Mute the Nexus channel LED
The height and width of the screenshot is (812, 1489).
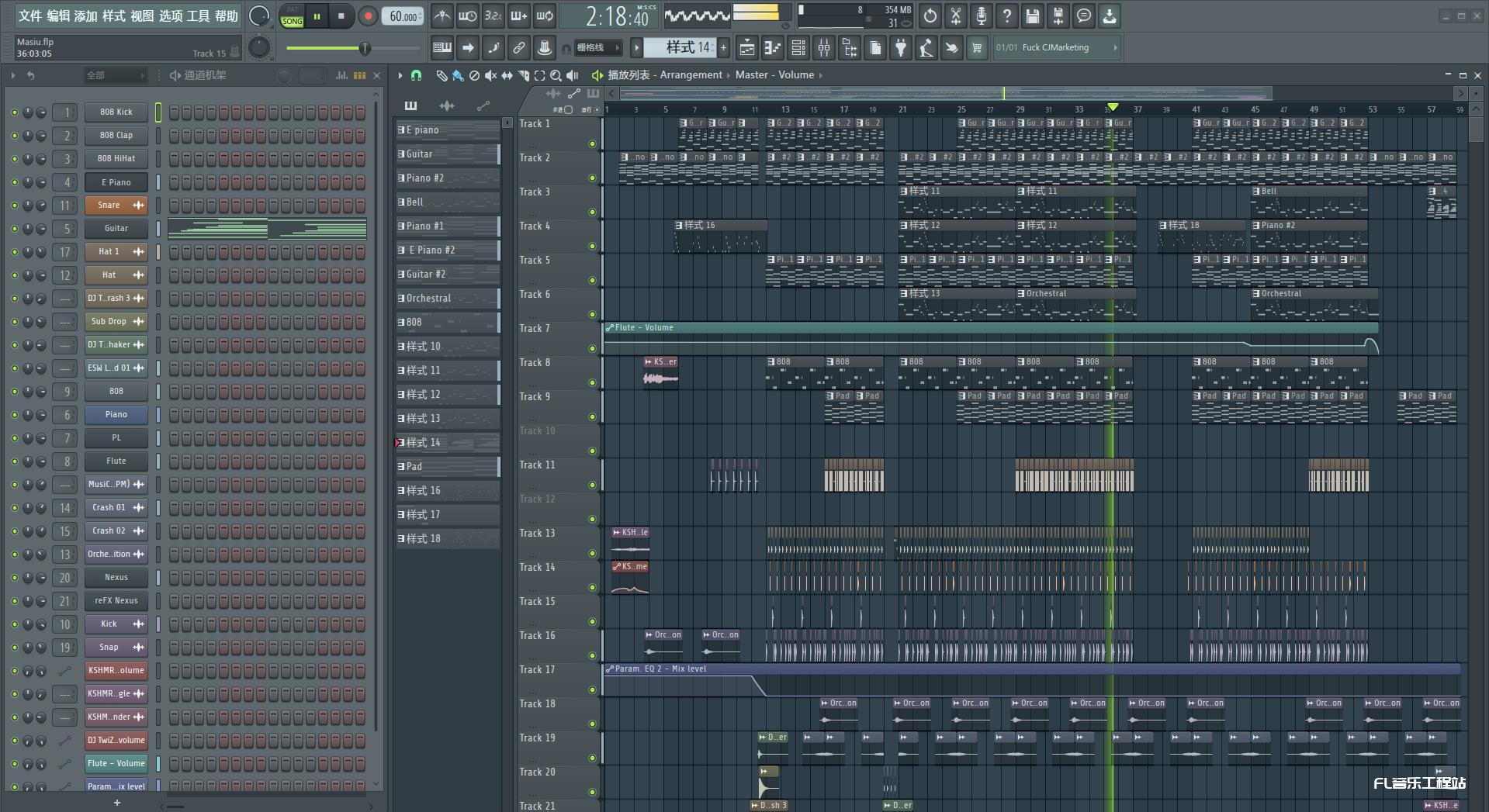tap(14, 578)
